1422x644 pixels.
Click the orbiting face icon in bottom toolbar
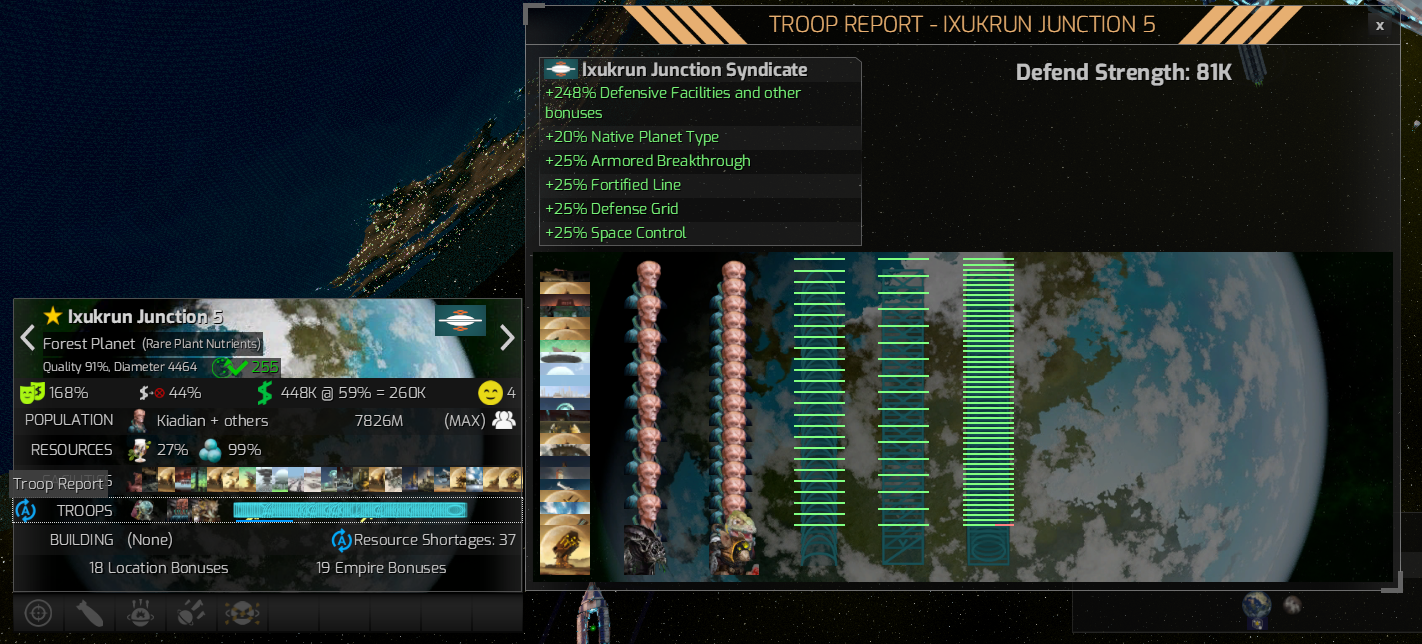tap(243, 612)
